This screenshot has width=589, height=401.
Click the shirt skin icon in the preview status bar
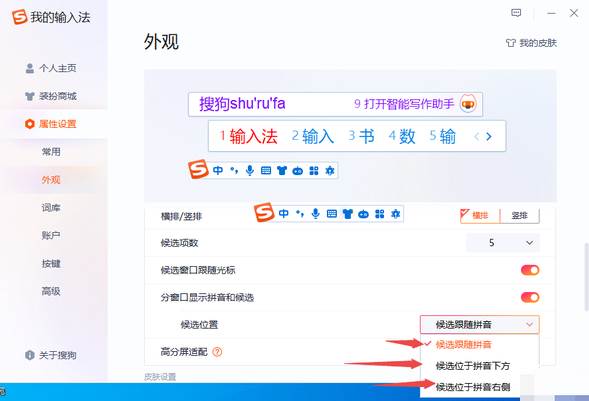click(x=282, y=171)
